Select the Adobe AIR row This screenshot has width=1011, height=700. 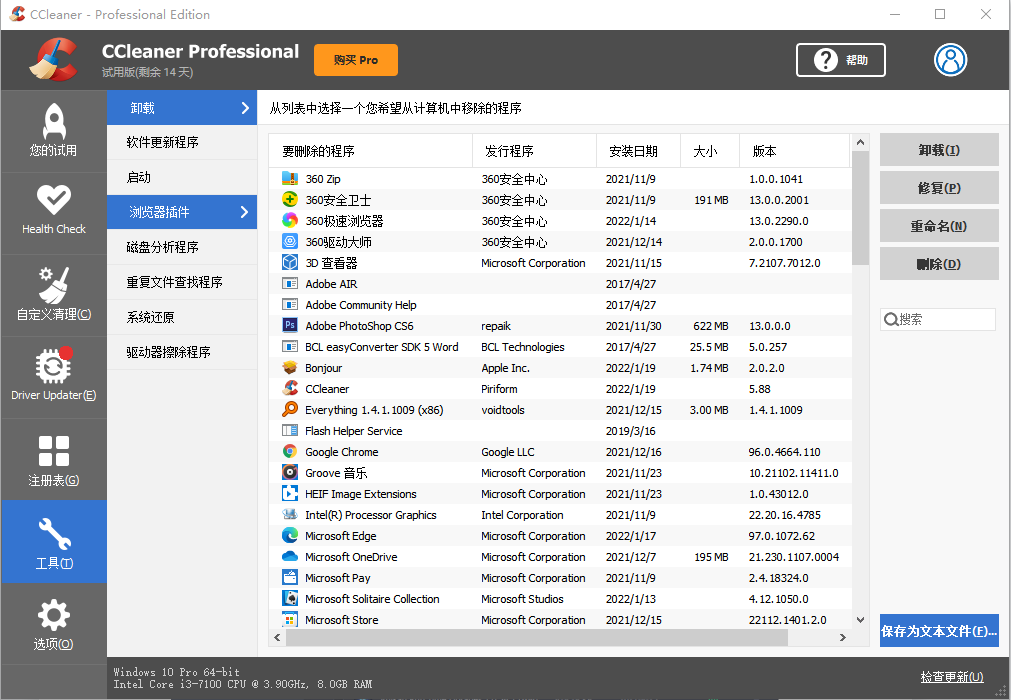click(x=560, y=284)
